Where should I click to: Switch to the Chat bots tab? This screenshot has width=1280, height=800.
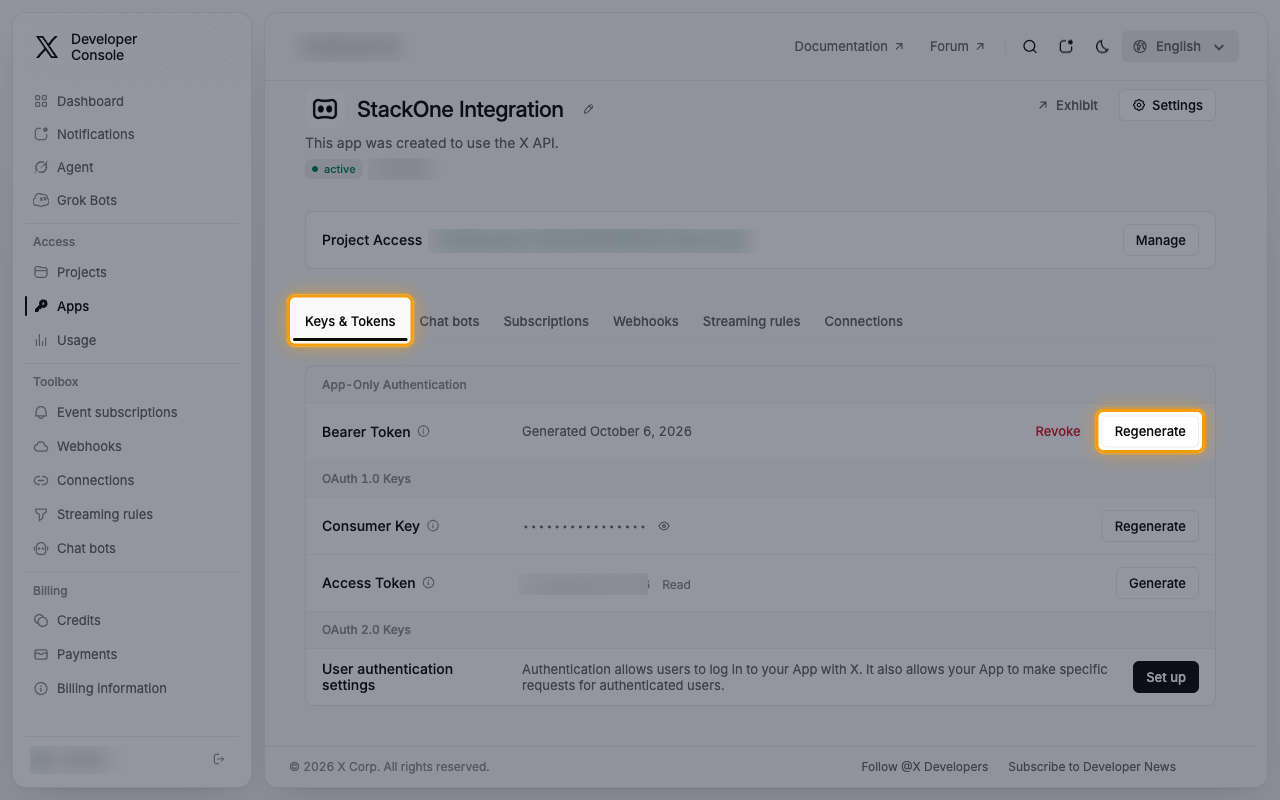point(449,321)
